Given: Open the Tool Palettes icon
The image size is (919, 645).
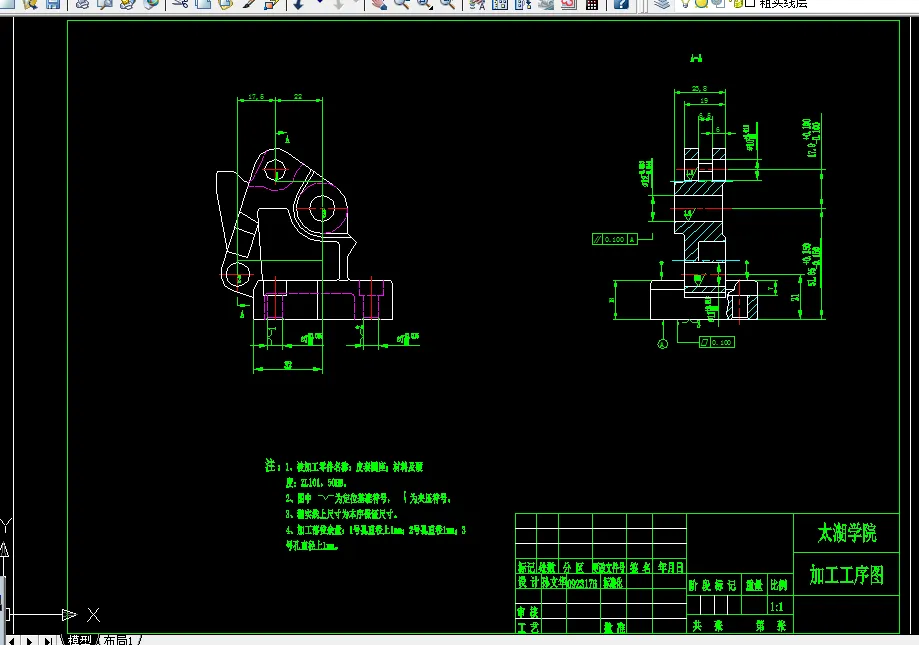Looking at the screenshot, I should (523, 4).
